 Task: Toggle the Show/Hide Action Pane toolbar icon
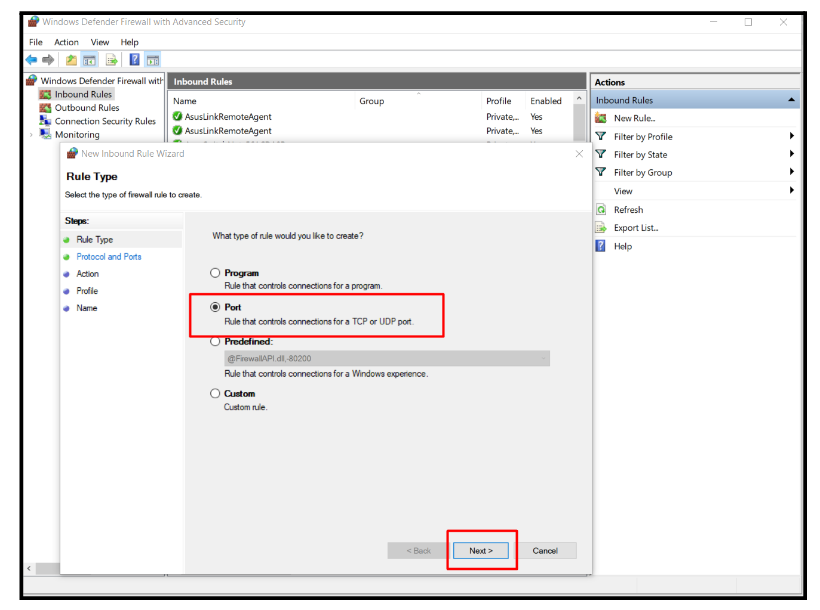coord(153,60)
